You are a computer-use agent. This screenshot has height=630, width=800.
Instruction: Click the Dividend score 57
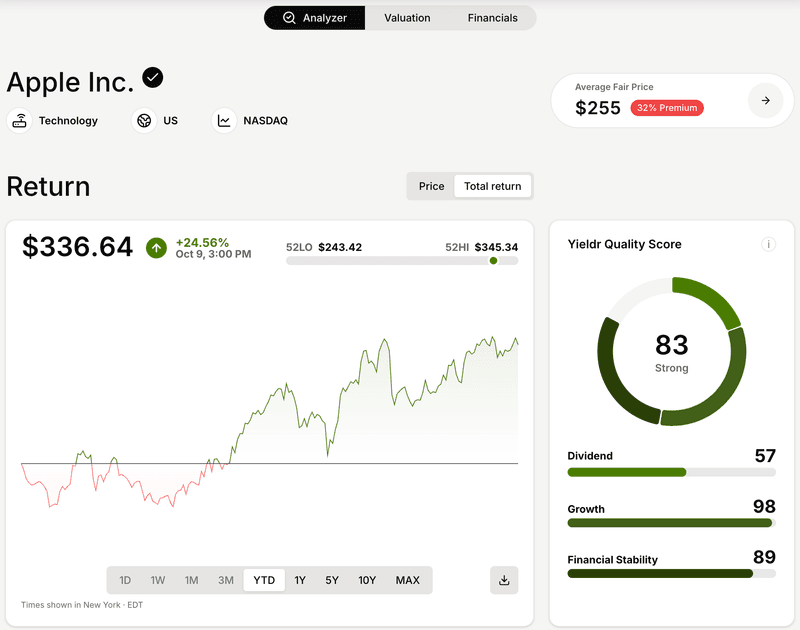(765, 456)
